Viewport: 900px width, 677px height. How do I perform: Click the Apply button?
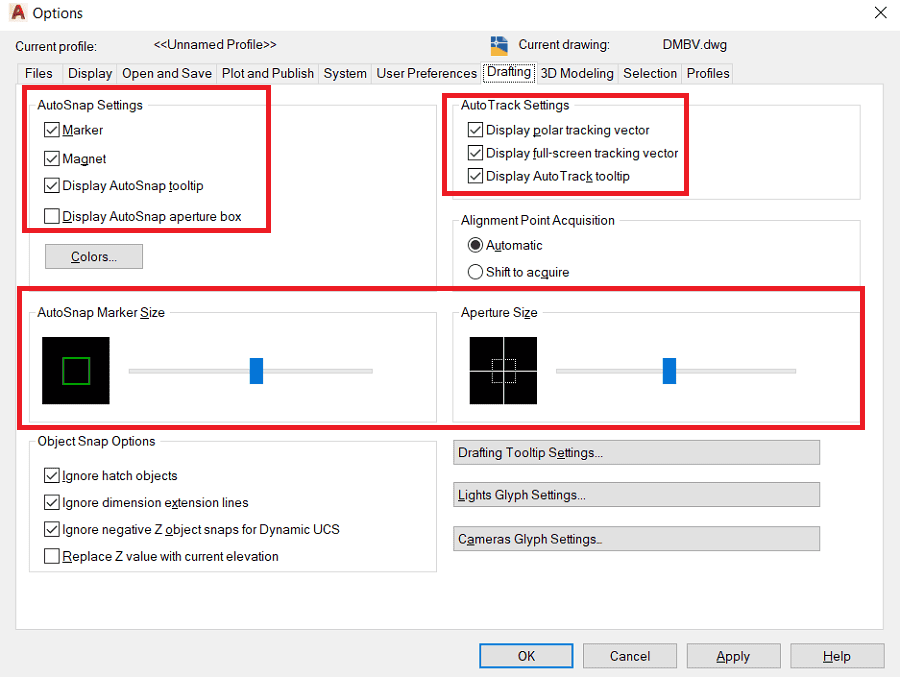click(733, 656)
